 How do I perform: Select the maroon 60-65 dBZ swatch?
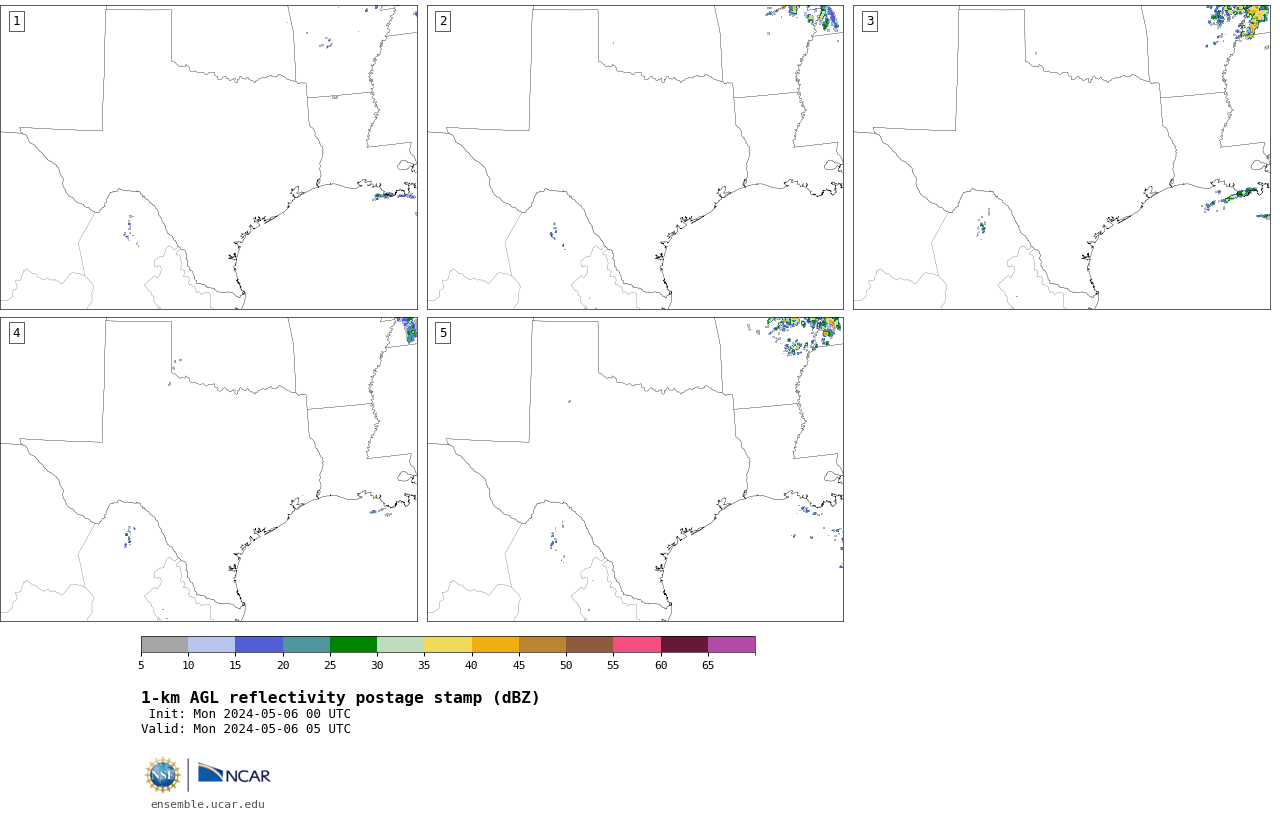tap(684, 644)
